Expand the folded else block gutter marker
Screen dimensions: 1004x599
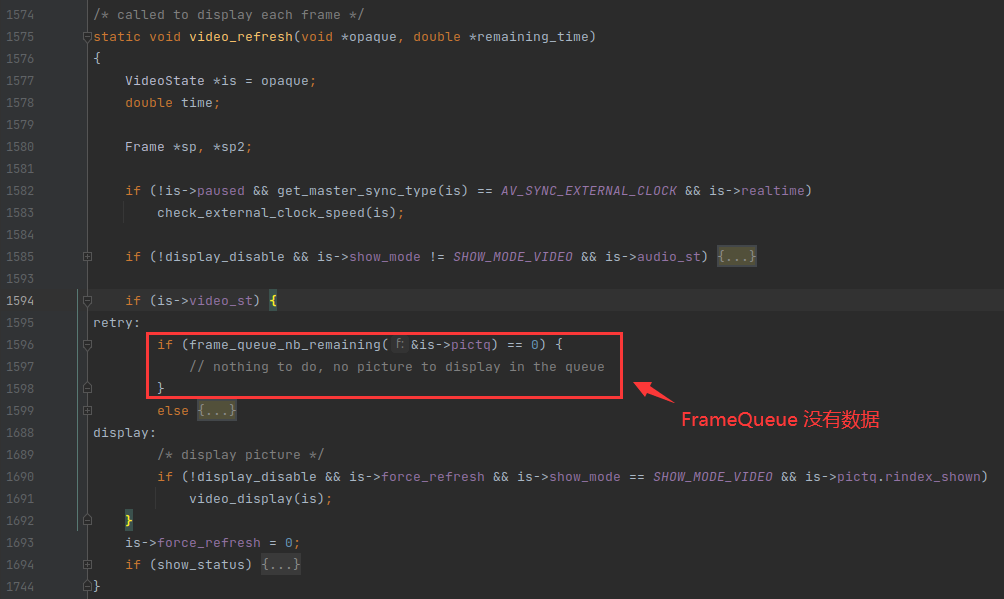87,411
